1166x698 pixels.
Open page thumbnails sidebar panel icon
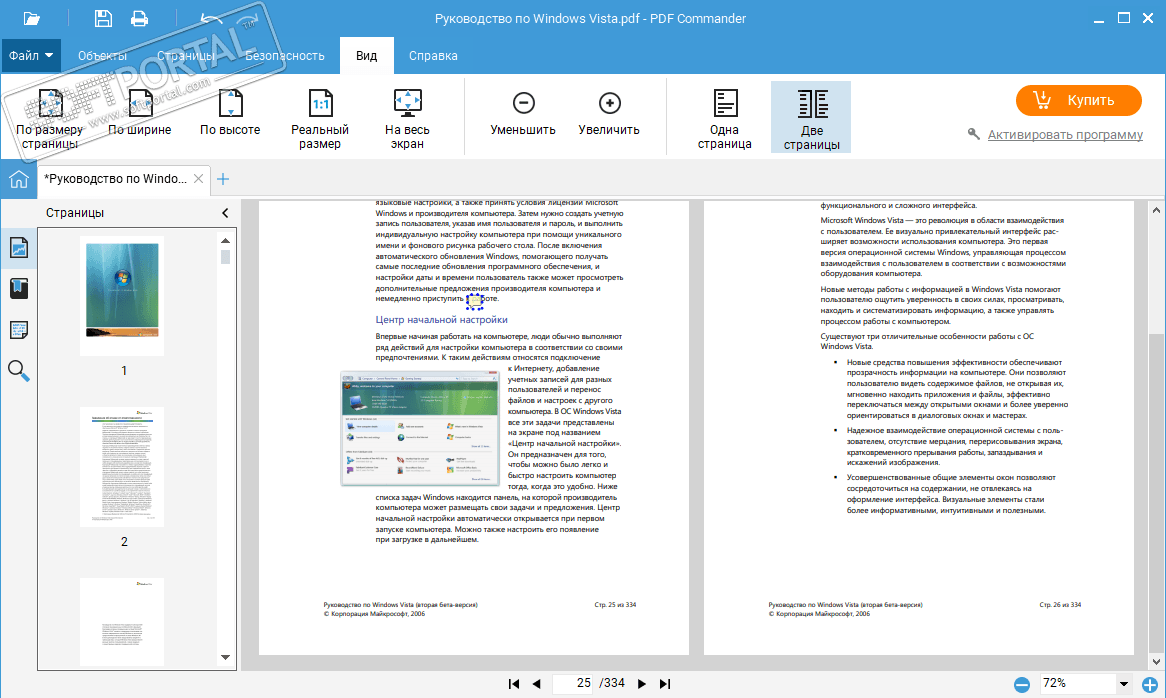coord(19,248)
